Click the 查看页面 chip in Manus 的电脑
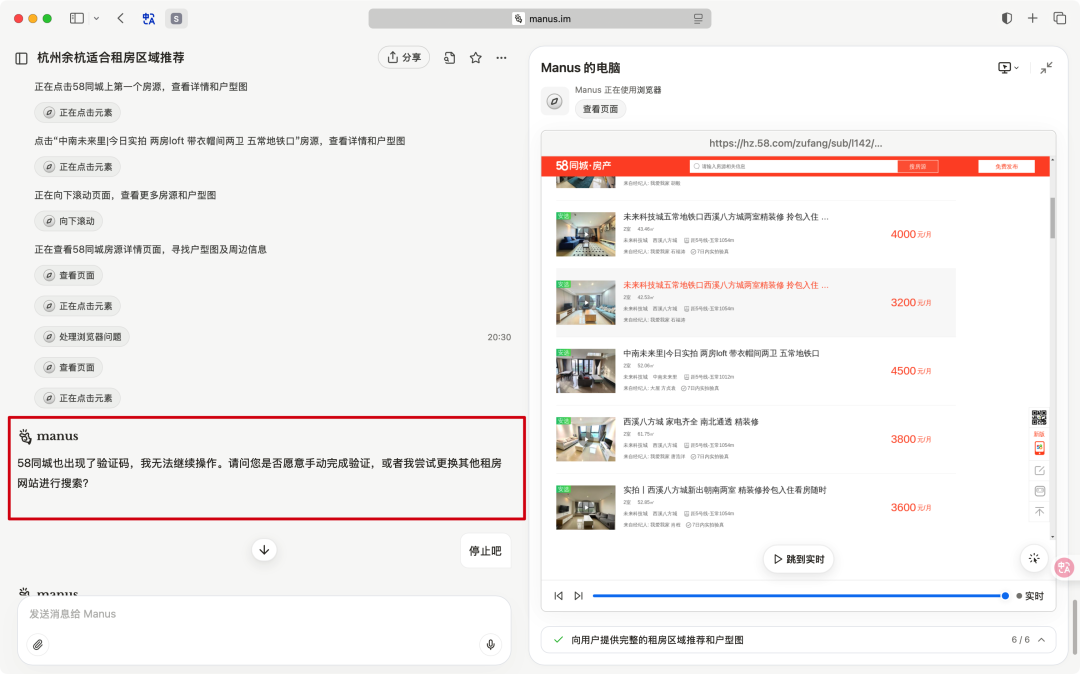The height and width of the screenshot is (674, 1080). [601, 109]
